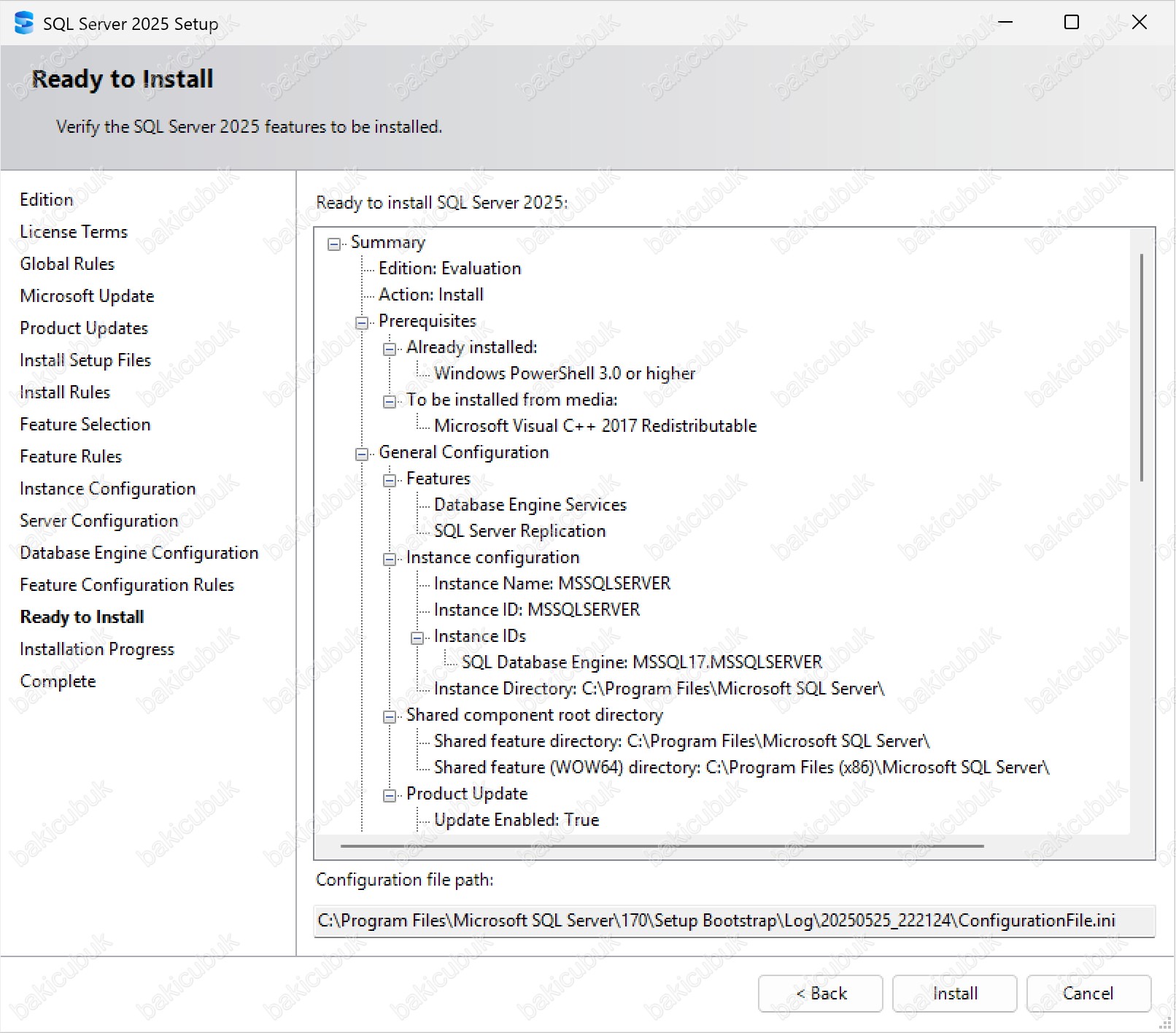Click the SQL Server Setup title bar icon
The image size is (1176, 1033).
coord(24,23)
